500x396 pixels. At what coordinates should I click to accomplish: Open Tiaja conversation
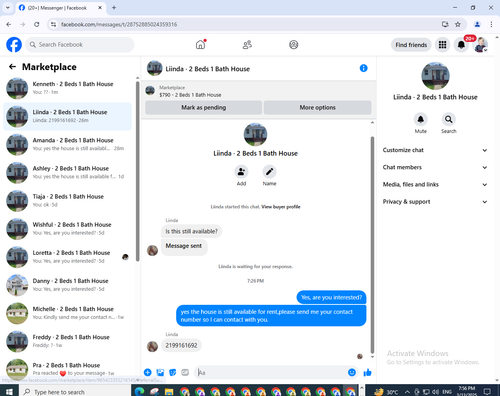point(68,201)
